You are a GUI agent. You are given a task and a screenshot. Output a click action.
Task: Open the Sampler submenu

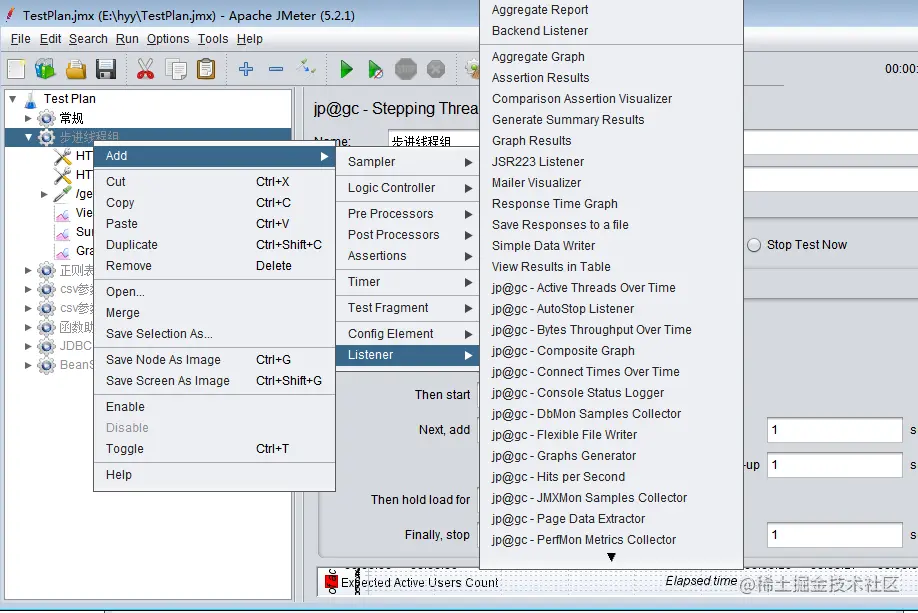408,162
